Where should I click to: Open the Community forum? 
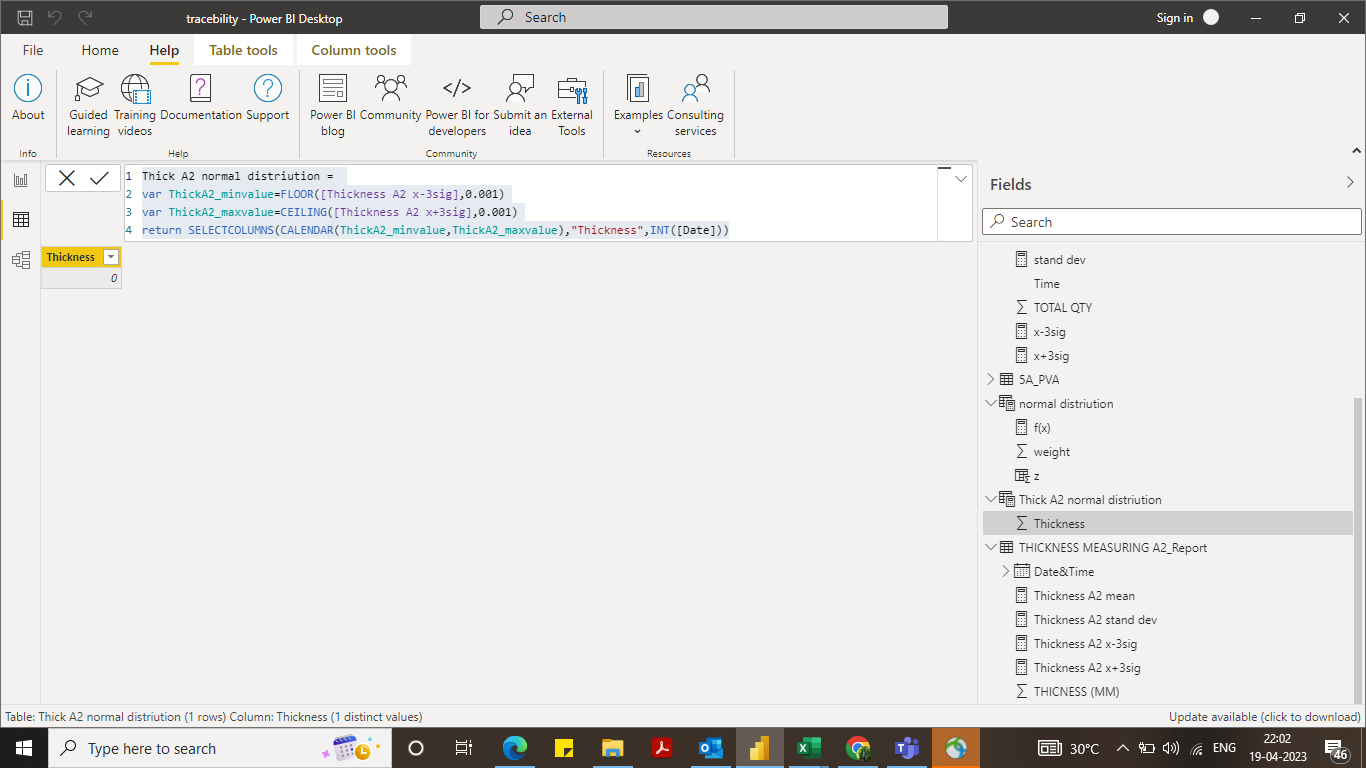[x=390, y=98]
